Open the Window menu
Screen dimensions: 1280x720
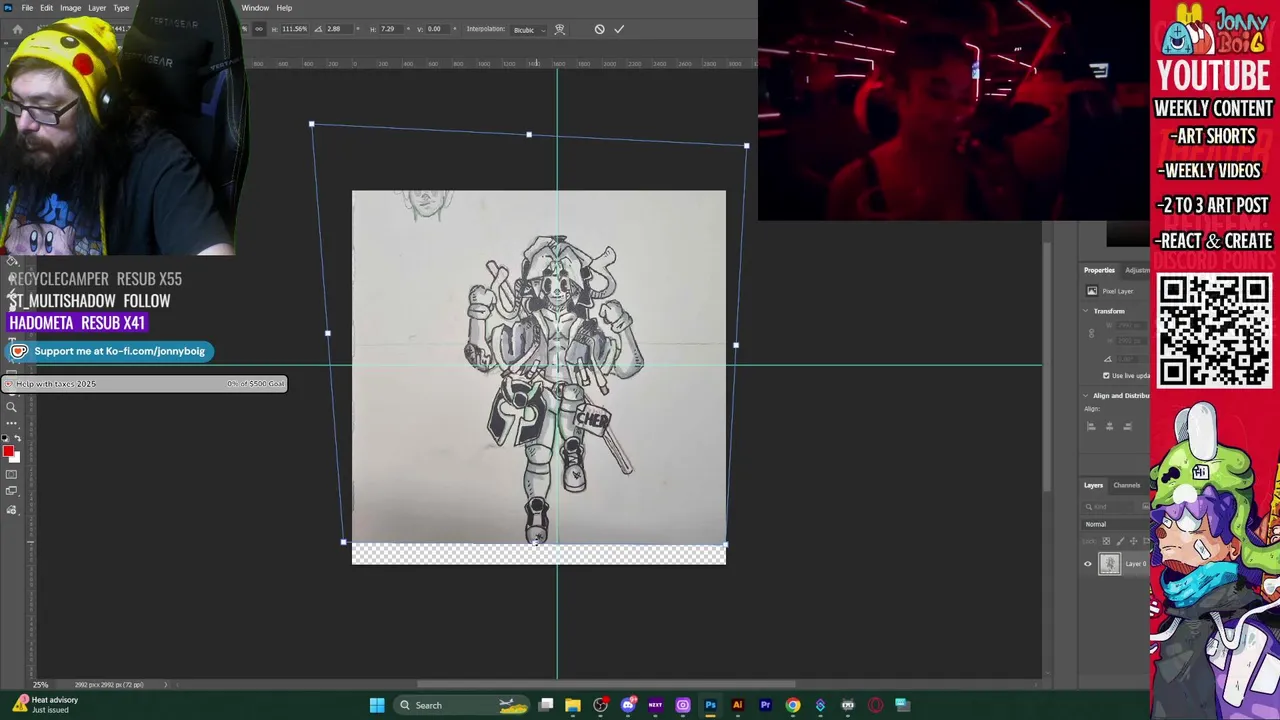(255, 8)
